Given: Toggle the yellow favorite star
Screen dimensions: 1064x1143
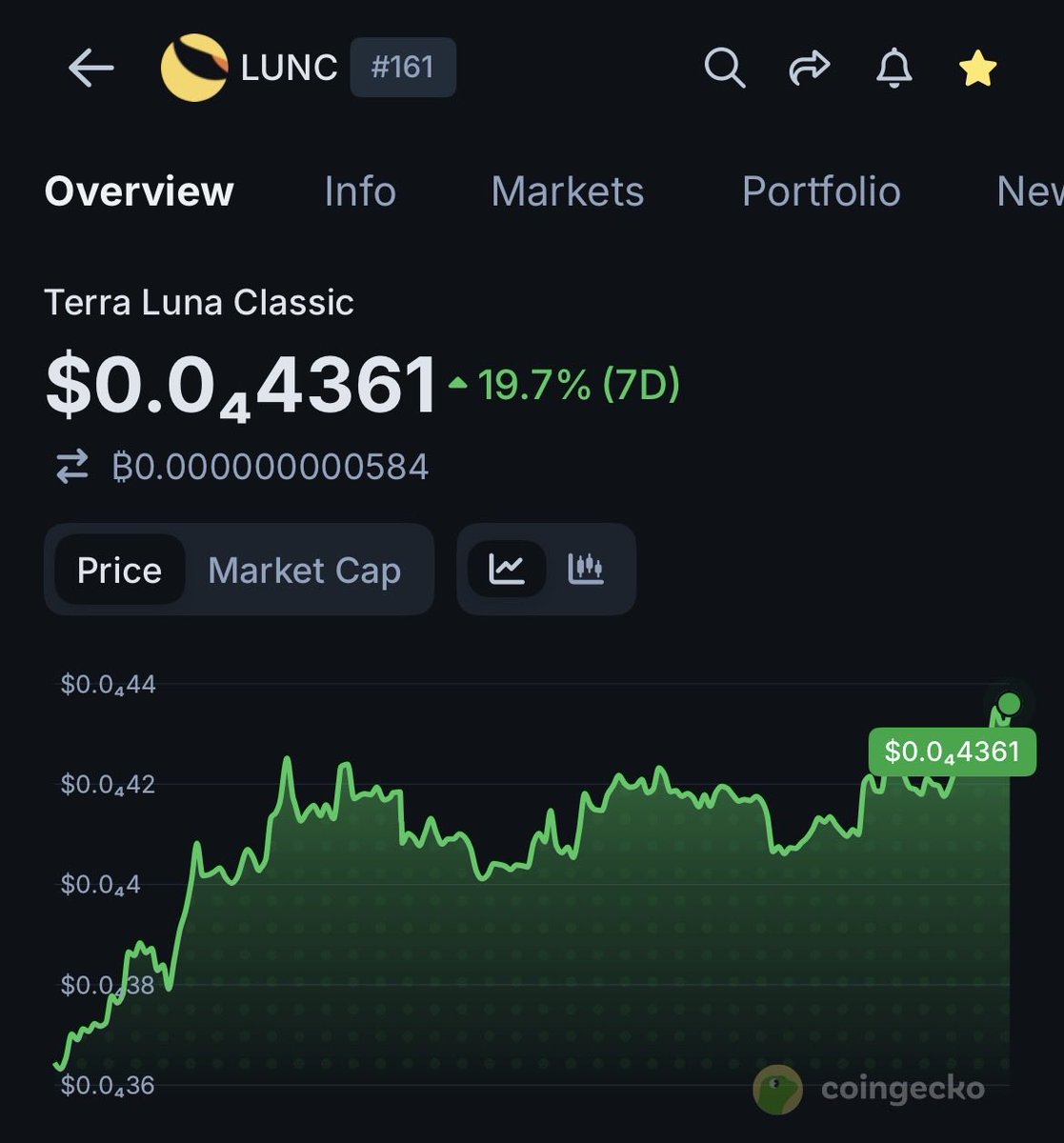Looking at the screenshot, I should click(x=977, y=69).
